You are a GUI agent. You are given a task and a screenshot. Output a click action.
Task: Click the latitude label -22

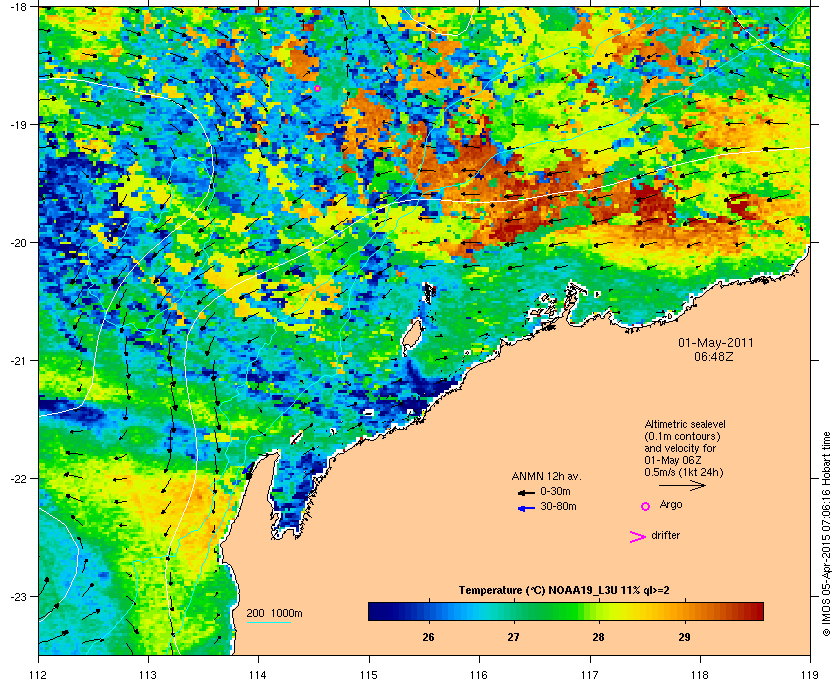click(19, 478)
